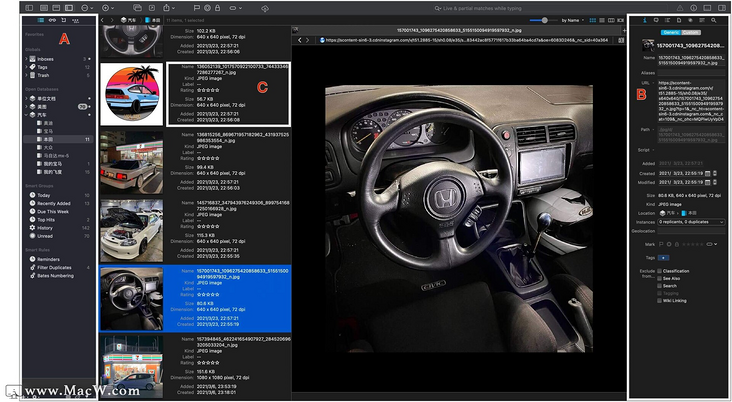
Task: Toggle the sidebar visibility toolbar icon
Action: (29, 8)
